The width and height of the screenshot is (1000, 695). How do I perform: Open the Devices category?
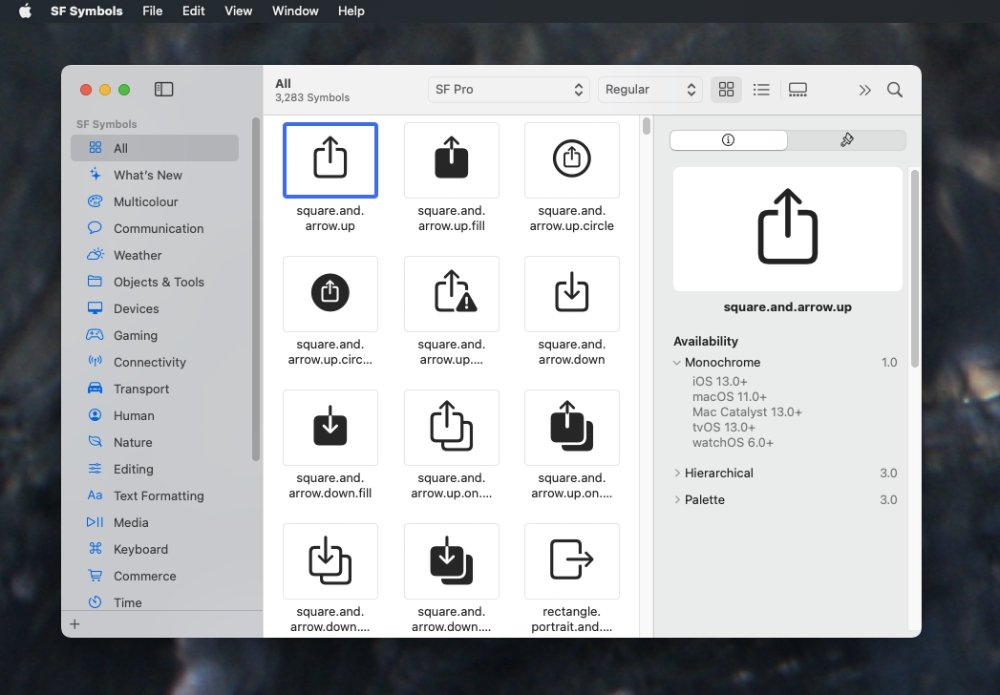click(x=155, y=309)
